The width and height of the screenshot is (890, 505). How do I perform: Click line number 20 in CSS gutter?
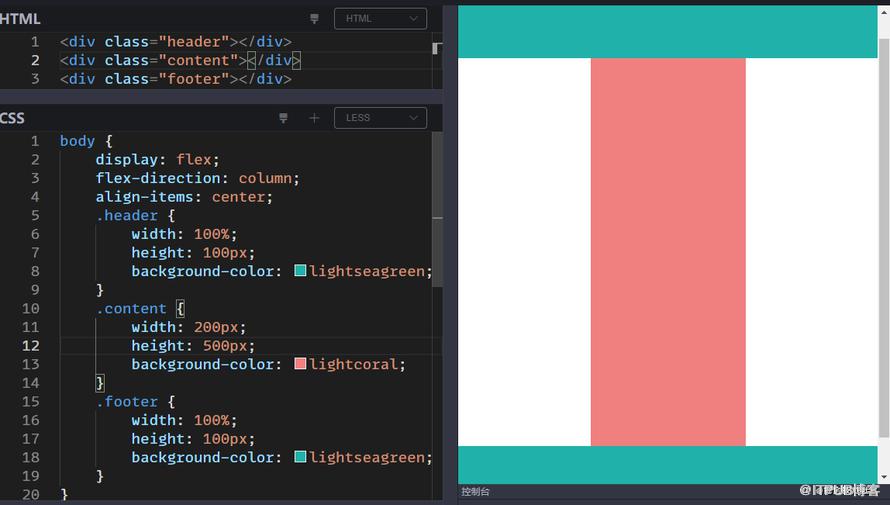click(x=31, y=494)
